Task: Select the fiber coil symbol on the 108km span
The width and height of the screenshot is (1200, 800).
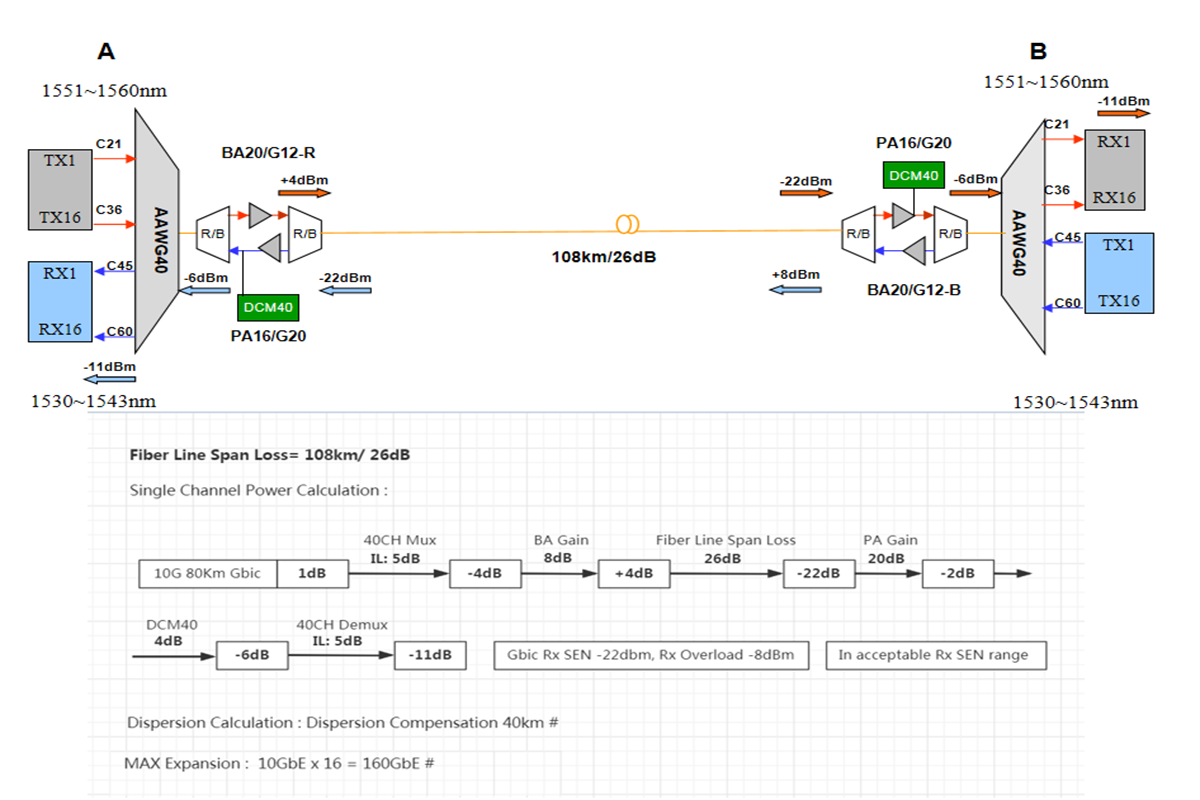Action: [x=628, y=222]
